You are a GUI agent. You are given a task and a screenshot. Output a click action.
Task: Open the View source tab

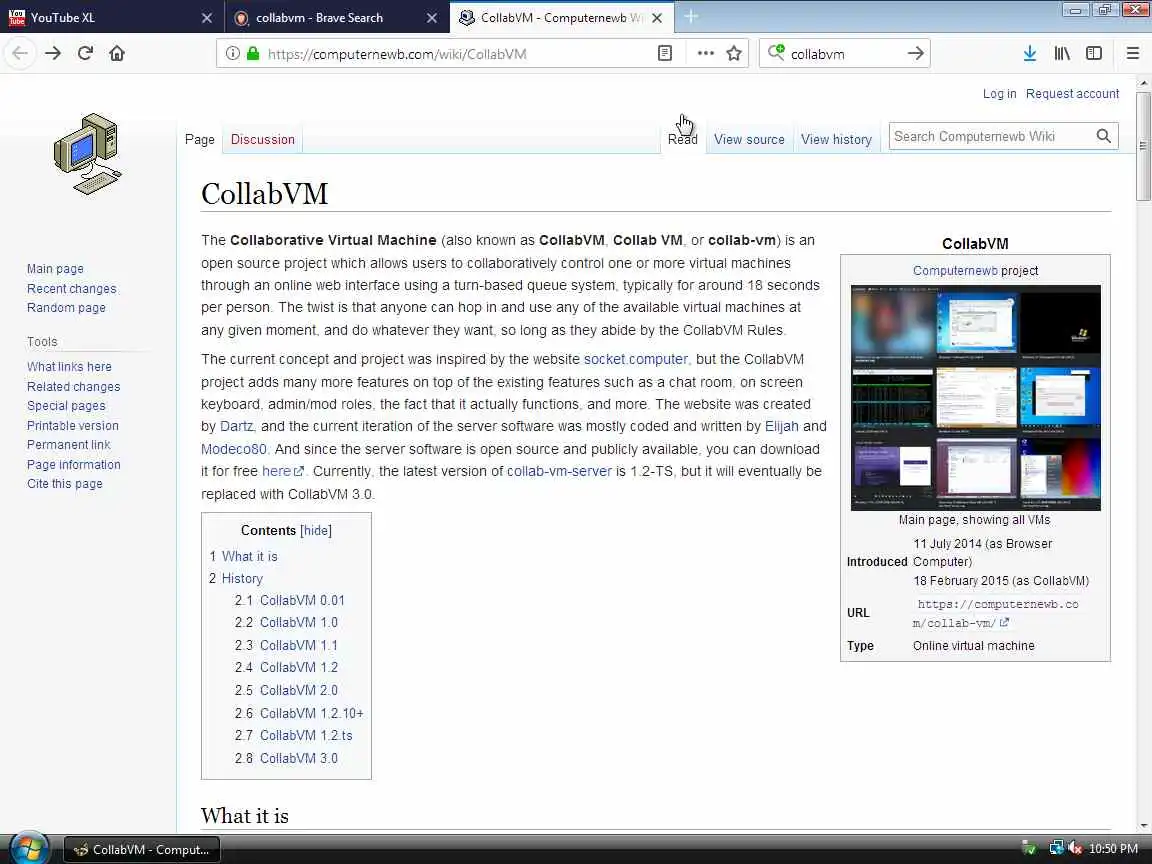pos(749,140)
